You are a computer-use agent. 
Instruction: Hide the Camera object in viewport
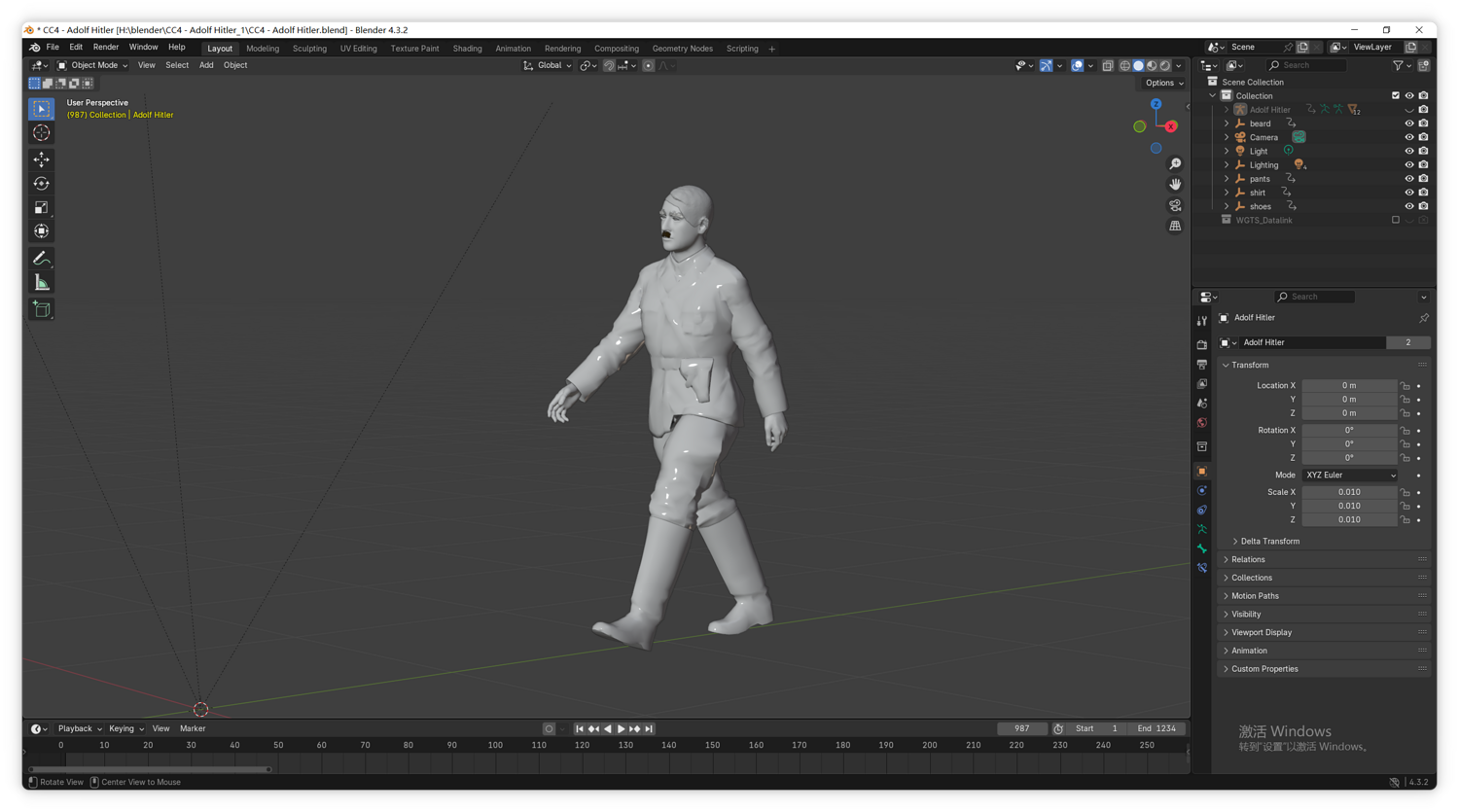[1409, 137]
